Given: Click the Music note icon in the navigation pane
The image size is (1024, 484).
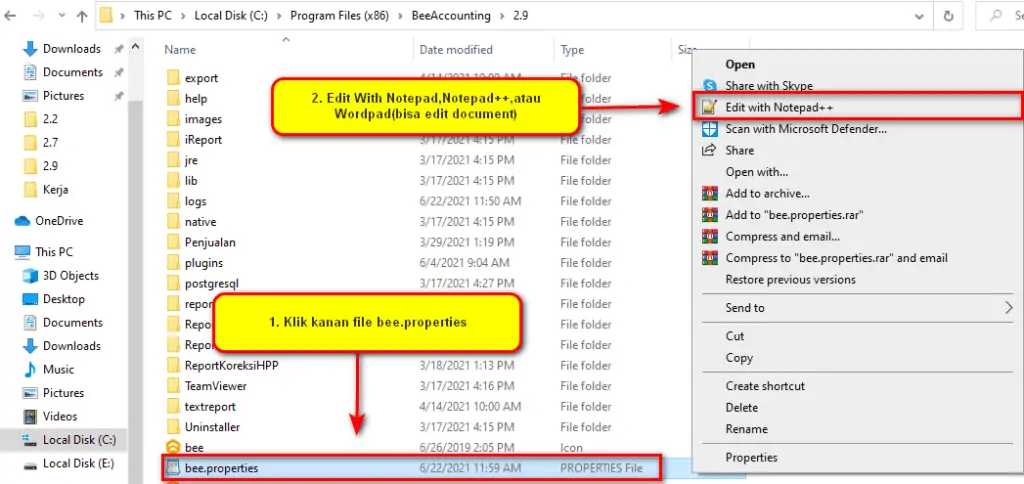Looking at the screenshot, I should pos(28,369).
